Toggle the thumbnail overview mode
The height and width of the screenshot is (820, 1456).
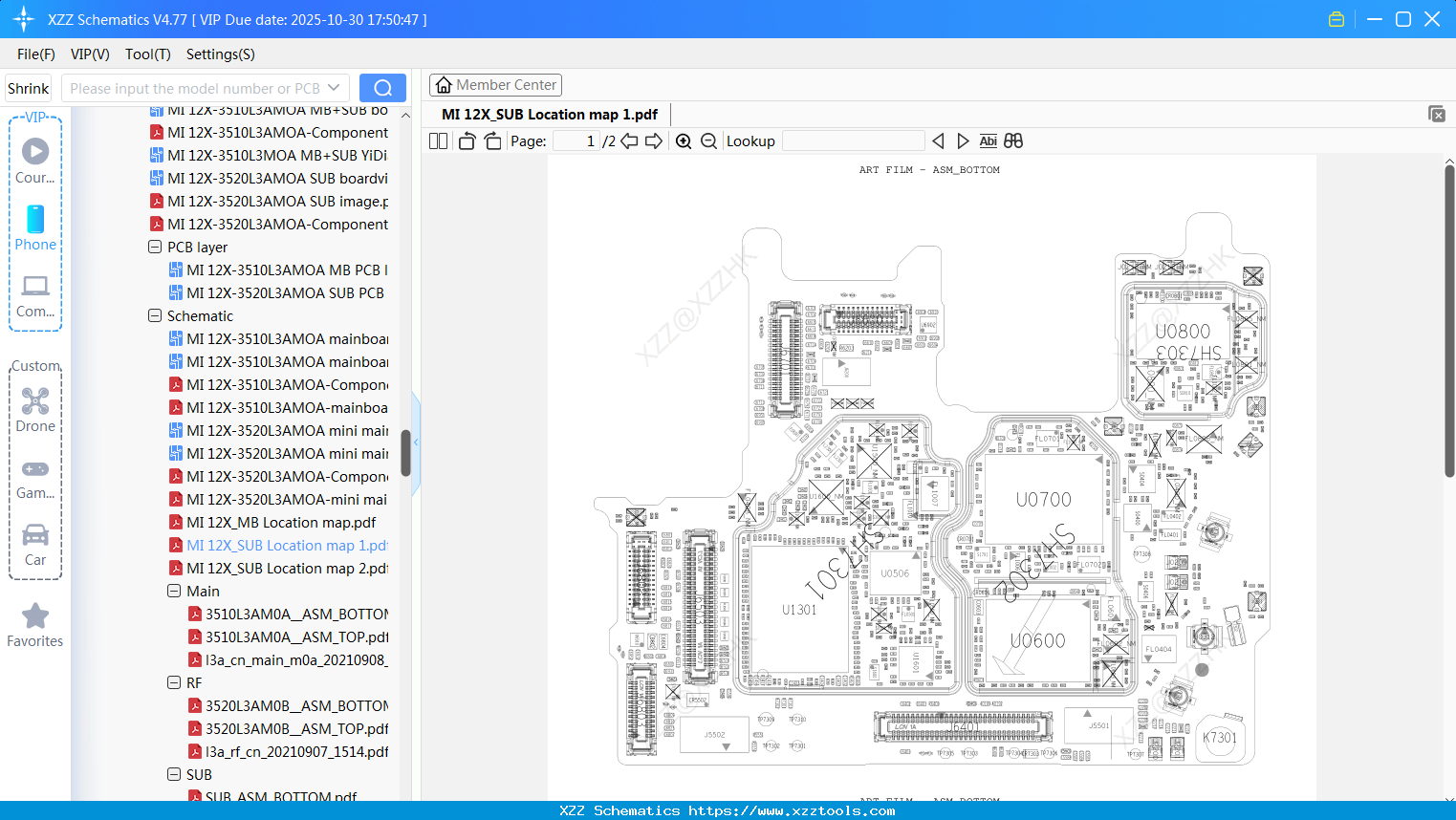click(x=1012, y=140)
